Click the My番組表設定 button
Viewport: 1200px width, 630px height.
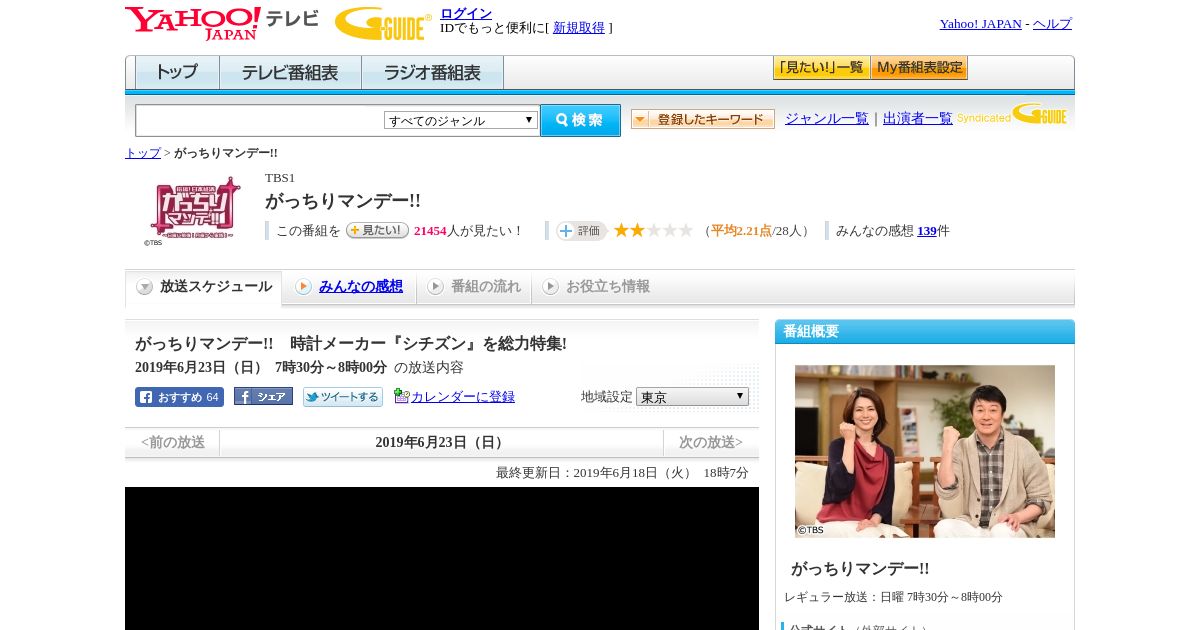919,68
